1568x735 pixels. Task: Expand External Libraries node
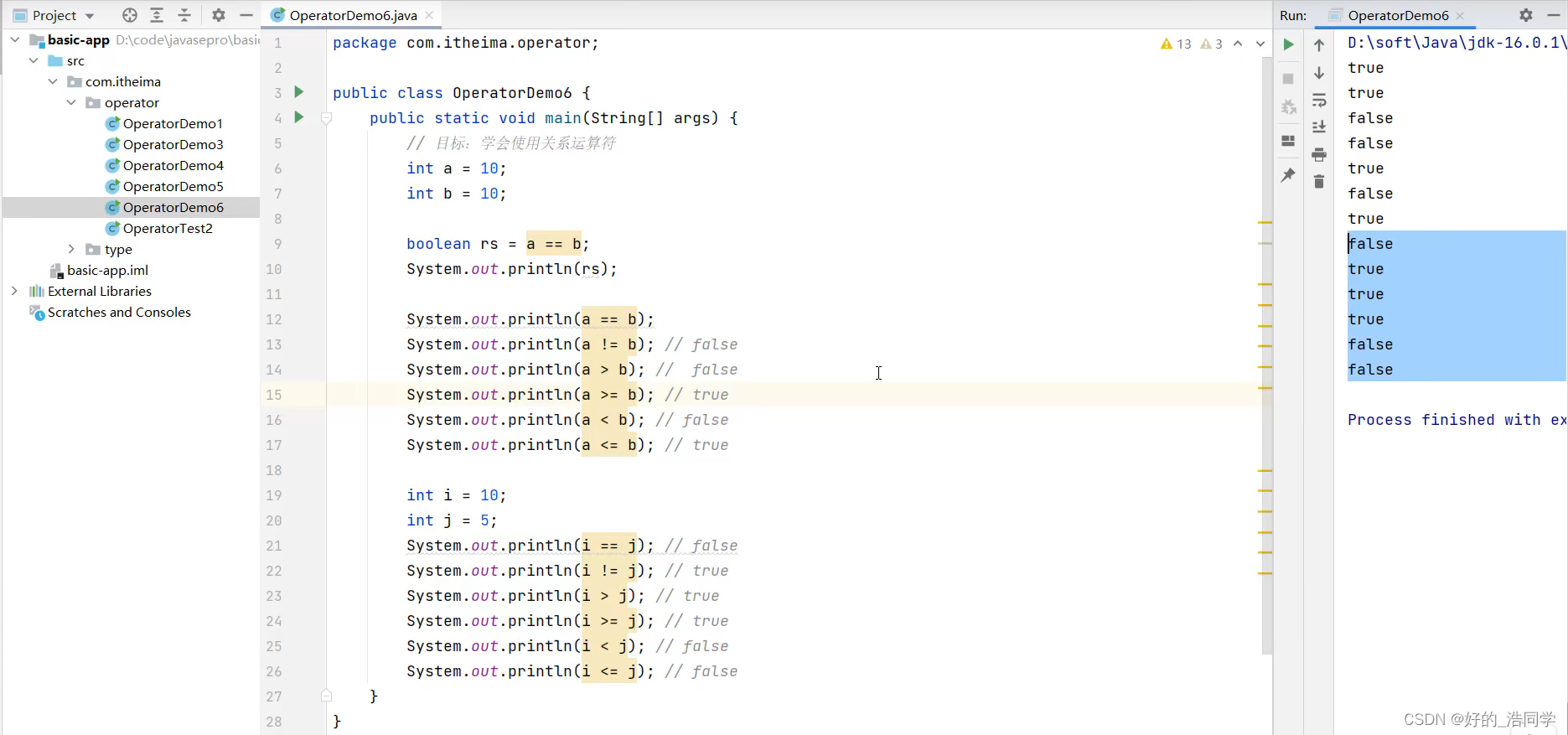(x=14, y=291)
